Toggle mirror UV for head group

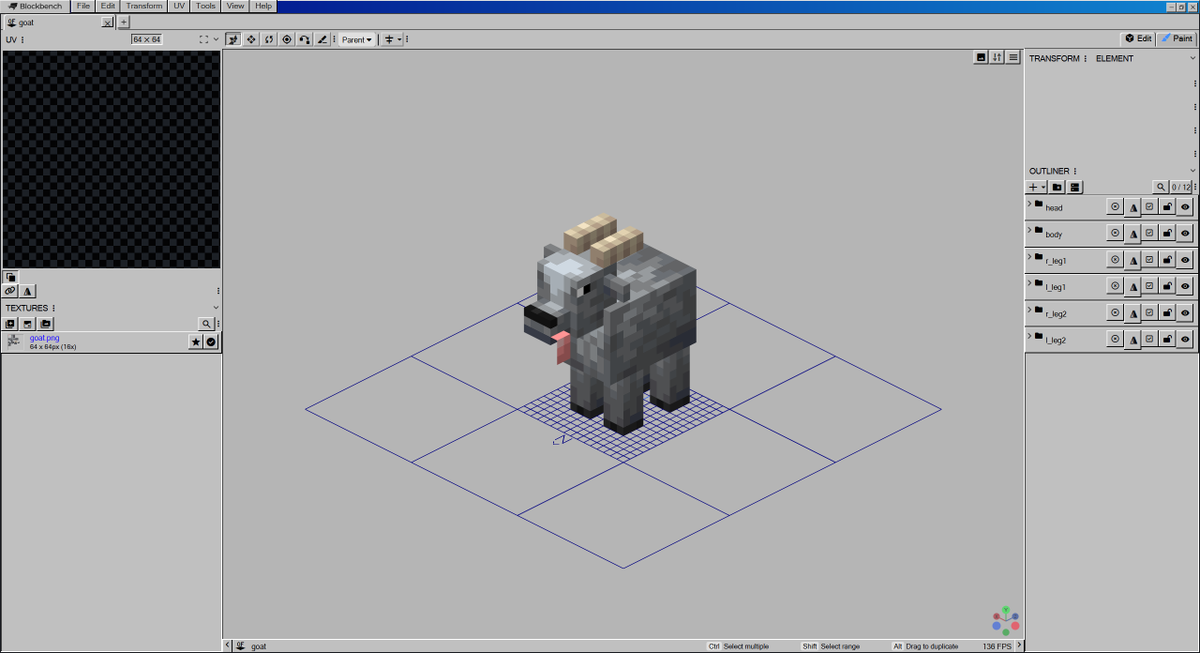pyautogui.click(x=1133, y=207)
